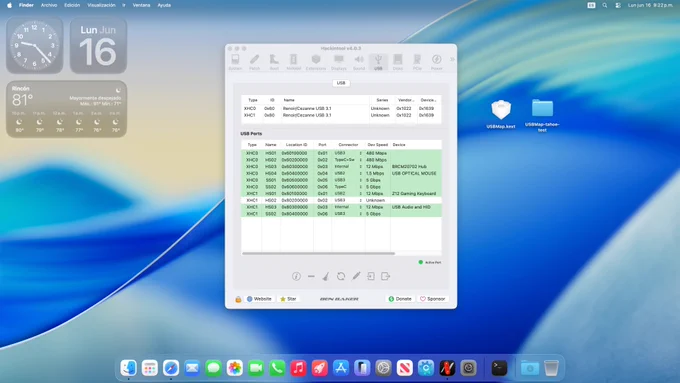Select the last SS02 row with location 0x80400000
Image resolution: width=680 pixels, height=383 pixels.
(341, 214)
